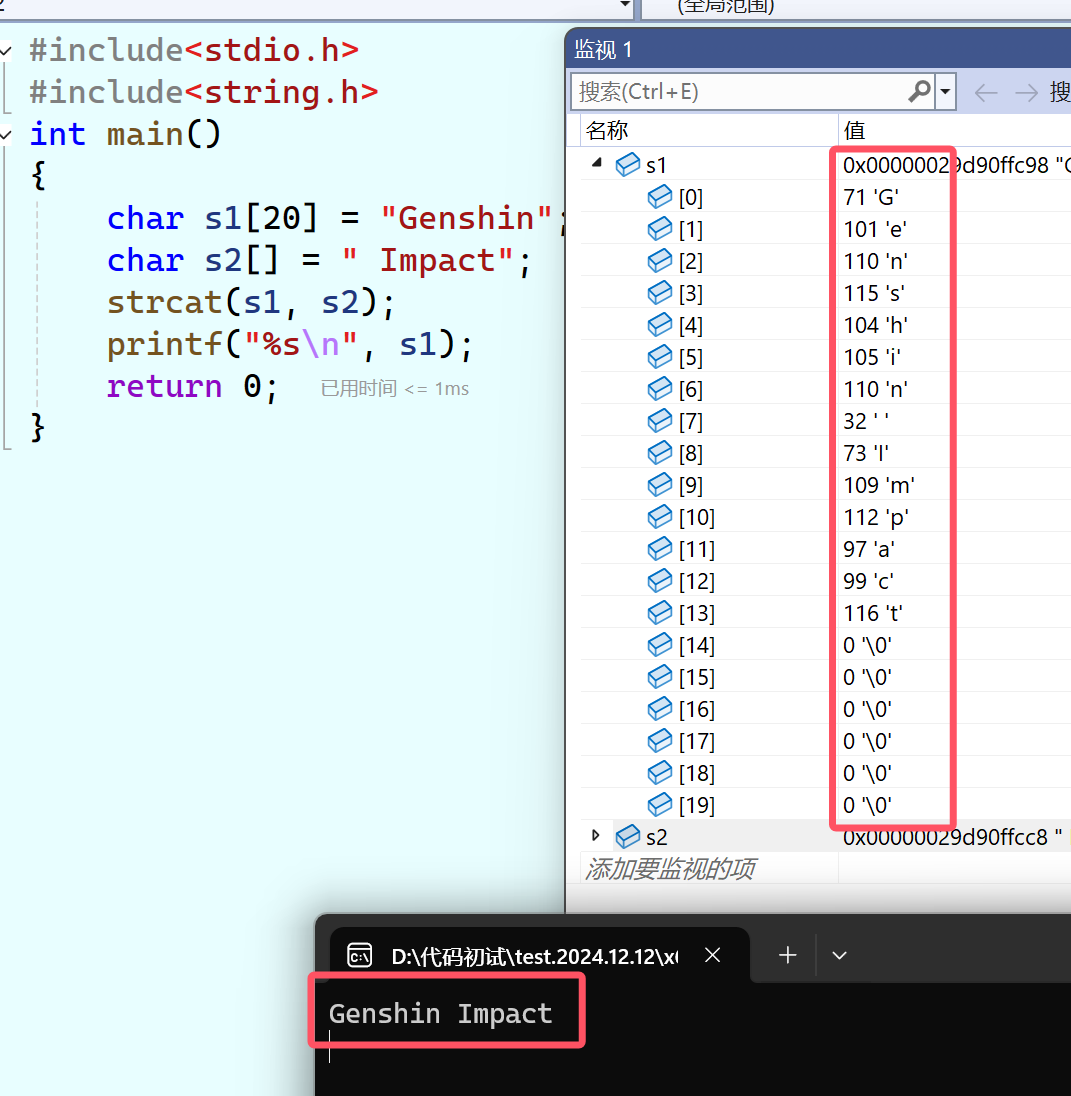
Task: Select value 112 'p' in Watch list
Action: tap(876, 517)
